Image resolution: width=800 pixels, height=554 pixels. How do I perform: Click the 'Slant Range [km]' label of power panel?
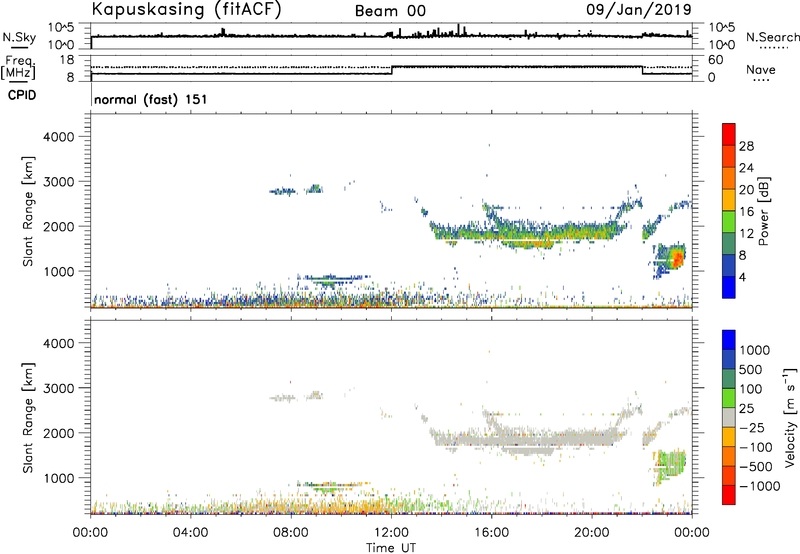(28, 211)
